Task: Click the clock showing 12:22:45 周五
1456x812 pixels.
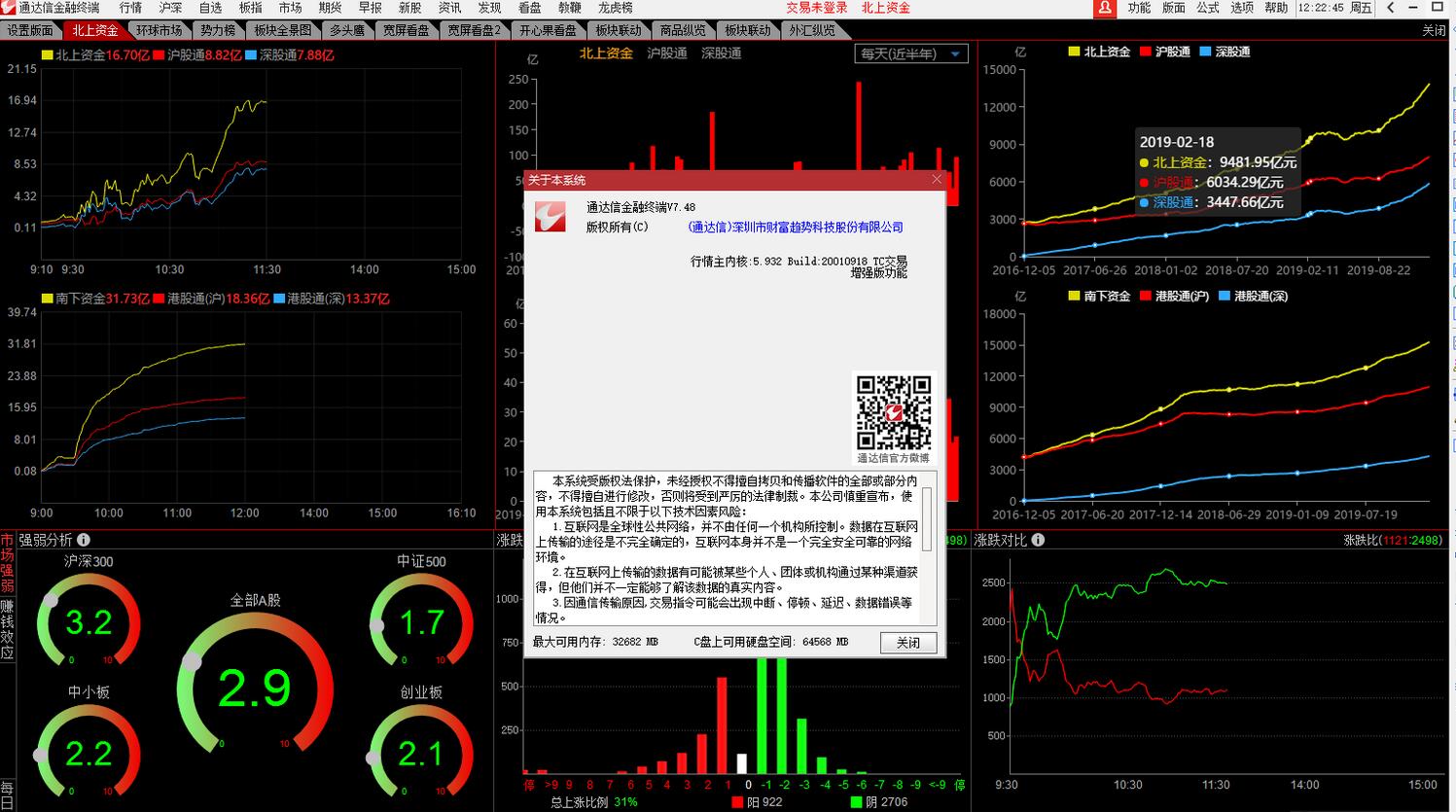Action: (x=1333, y=8)
